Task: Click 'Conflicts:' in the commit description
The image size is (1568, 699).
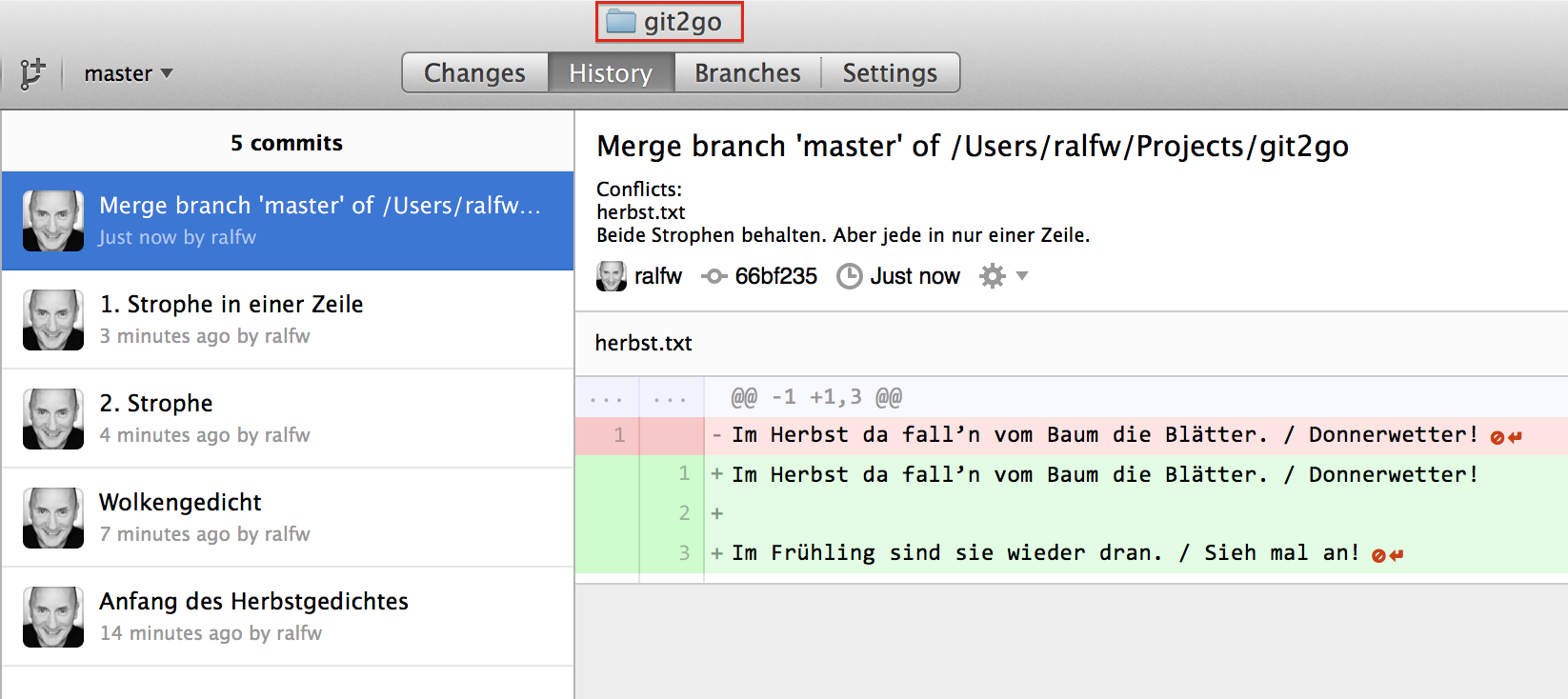Action: coord(639,189)
